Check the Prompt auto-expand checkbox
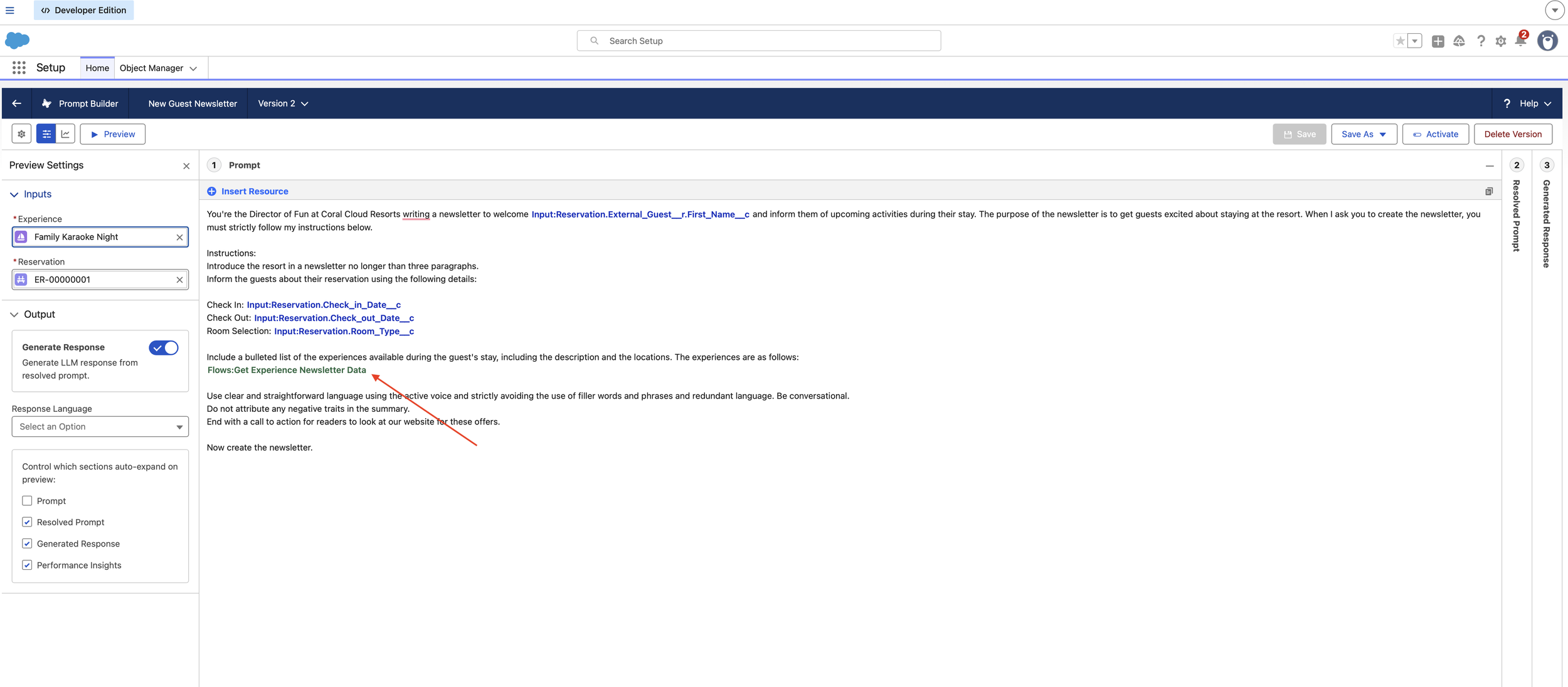This screenshot has height=687, width=1568. pos(27,501)
